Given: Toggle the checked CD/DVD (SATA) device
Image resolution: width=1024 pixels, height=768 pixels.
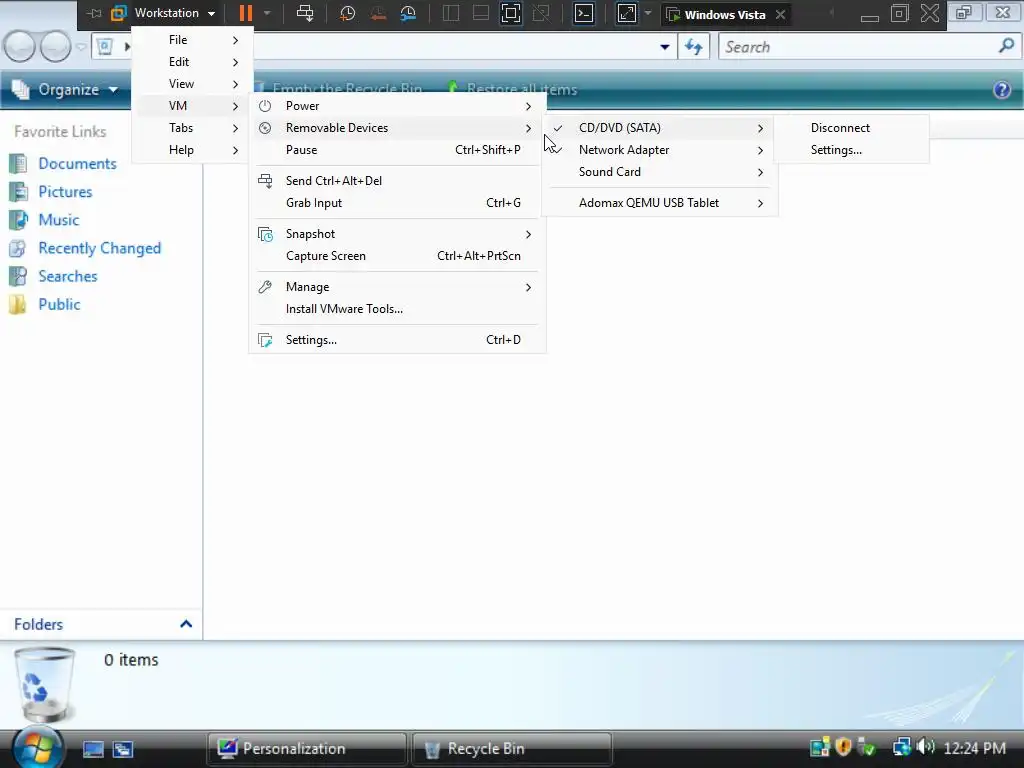Looking at the screenshot, I should pyautogui.click(x=660, y=128).
